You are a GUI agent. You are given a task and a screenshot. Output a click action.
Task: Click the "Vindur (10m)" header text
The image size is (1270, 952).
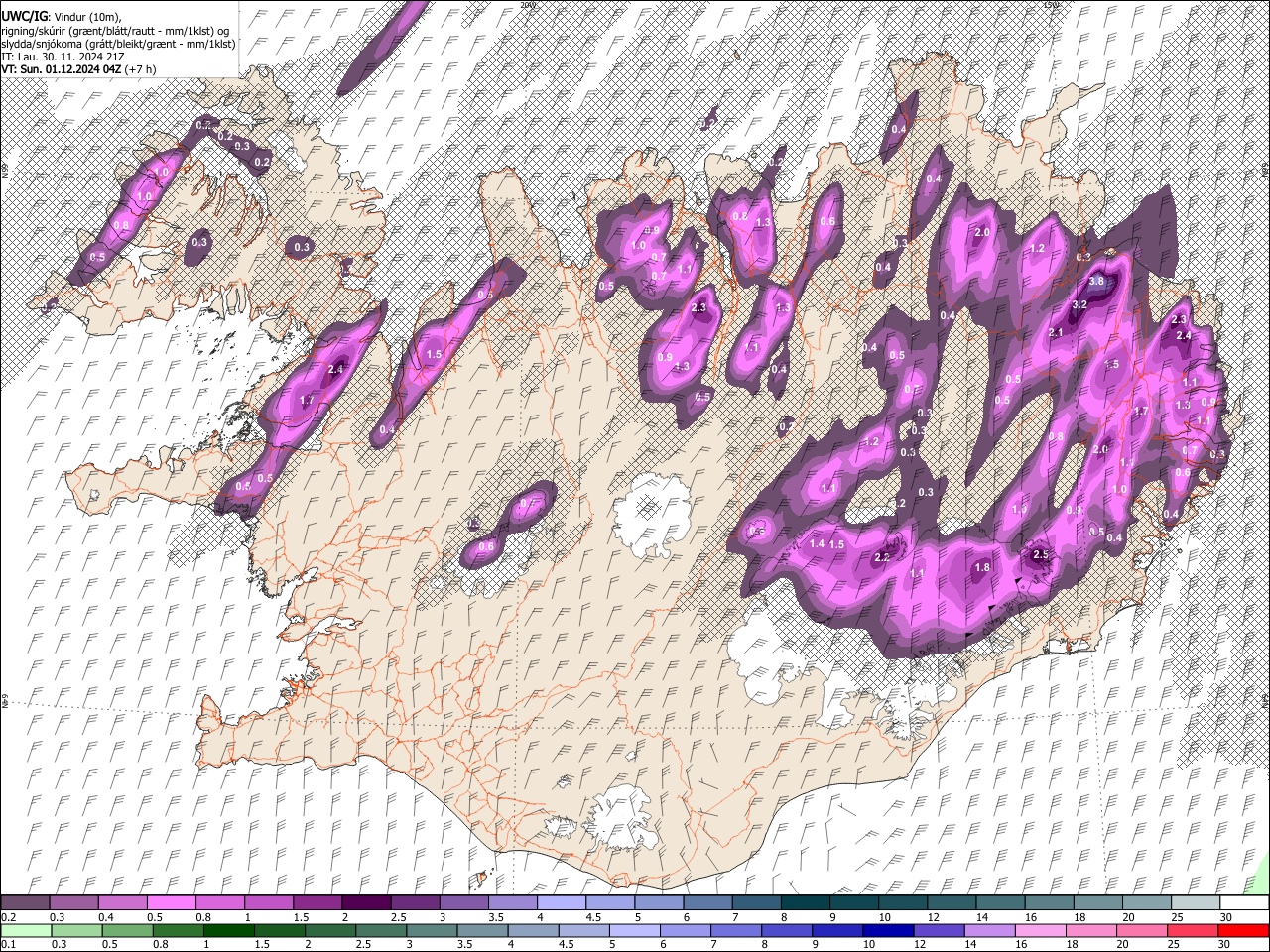87,17
